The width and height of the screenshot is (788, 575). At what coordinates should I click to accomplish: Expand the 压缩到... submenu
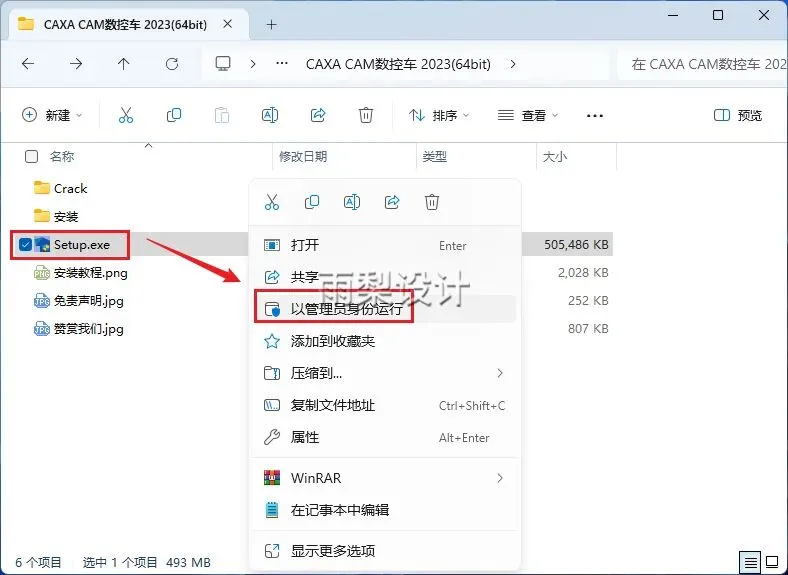point(500,373)
